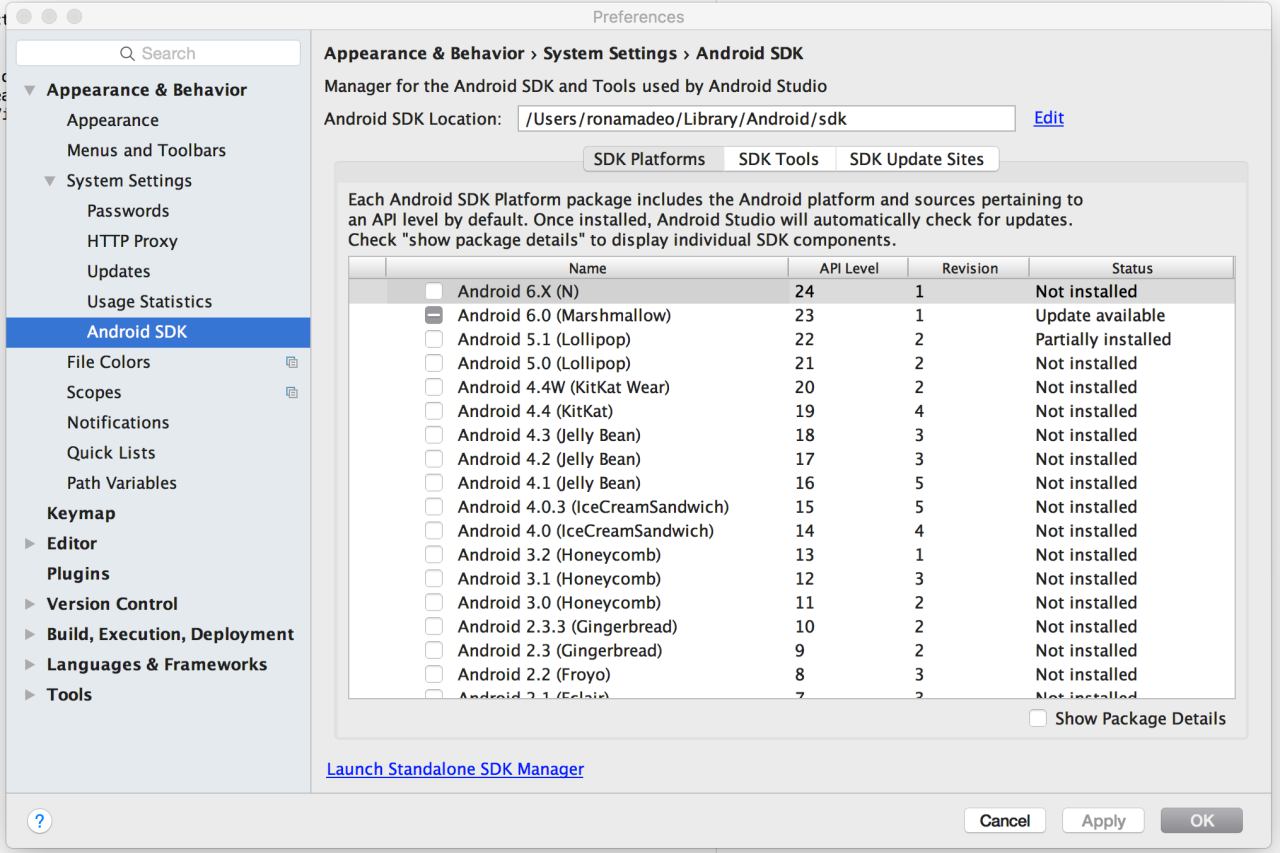1280x853 pixels.
Task: Collapse the System Settings tree node
Action: click(x=49, y=181)
